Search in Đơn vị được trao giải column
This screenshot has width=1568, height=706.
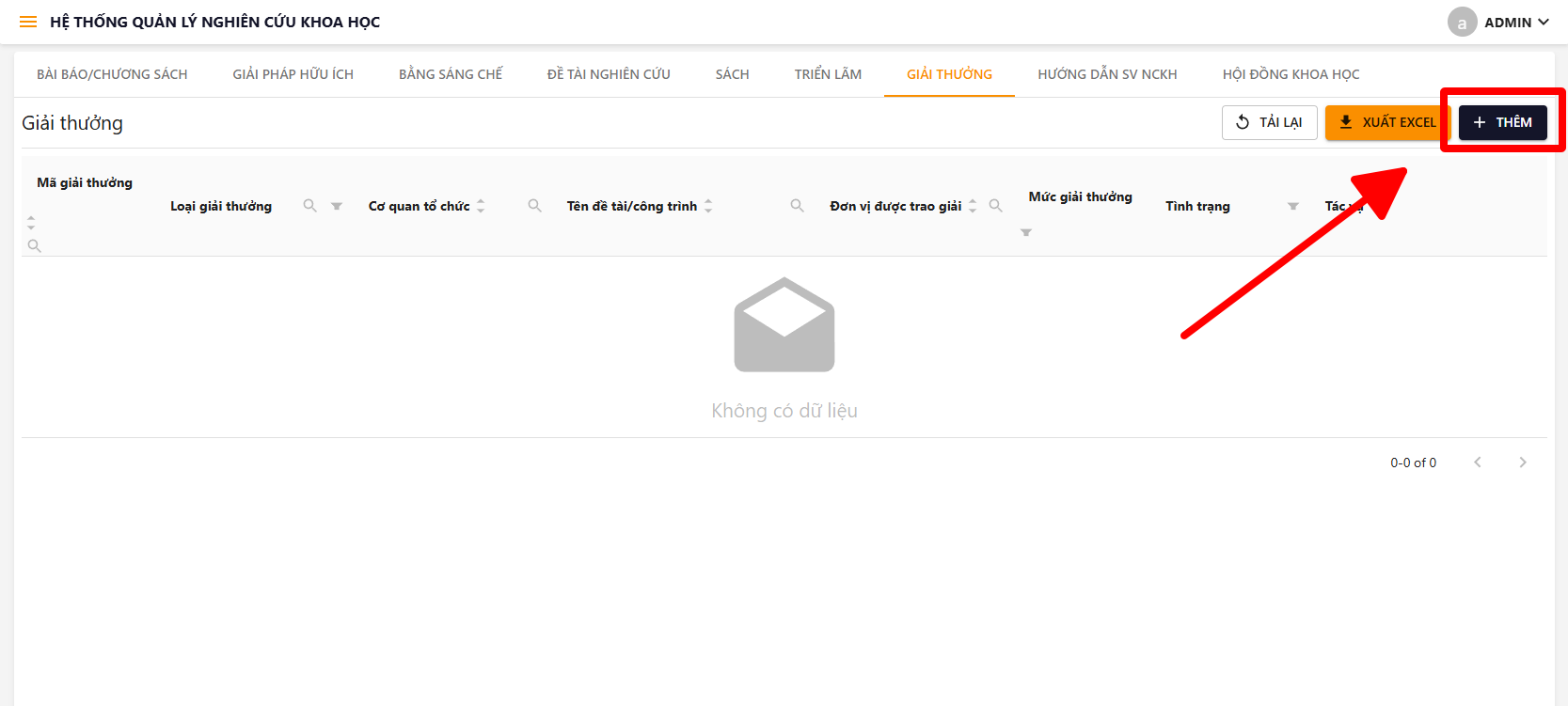pos(995,206)
